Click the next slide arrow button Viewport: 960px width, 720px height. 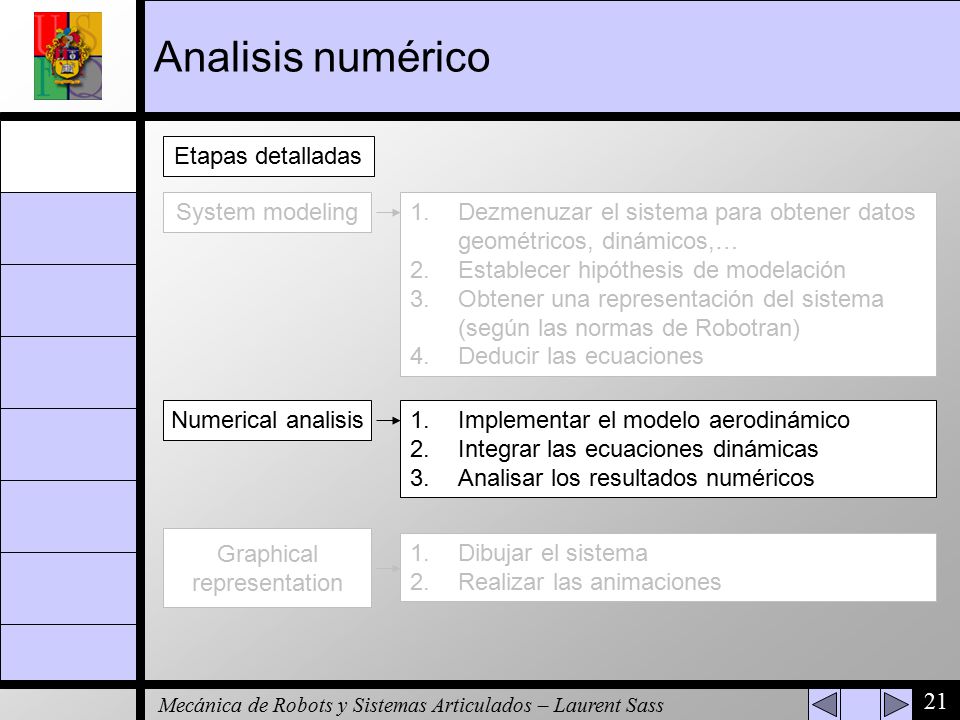point(895,704)
